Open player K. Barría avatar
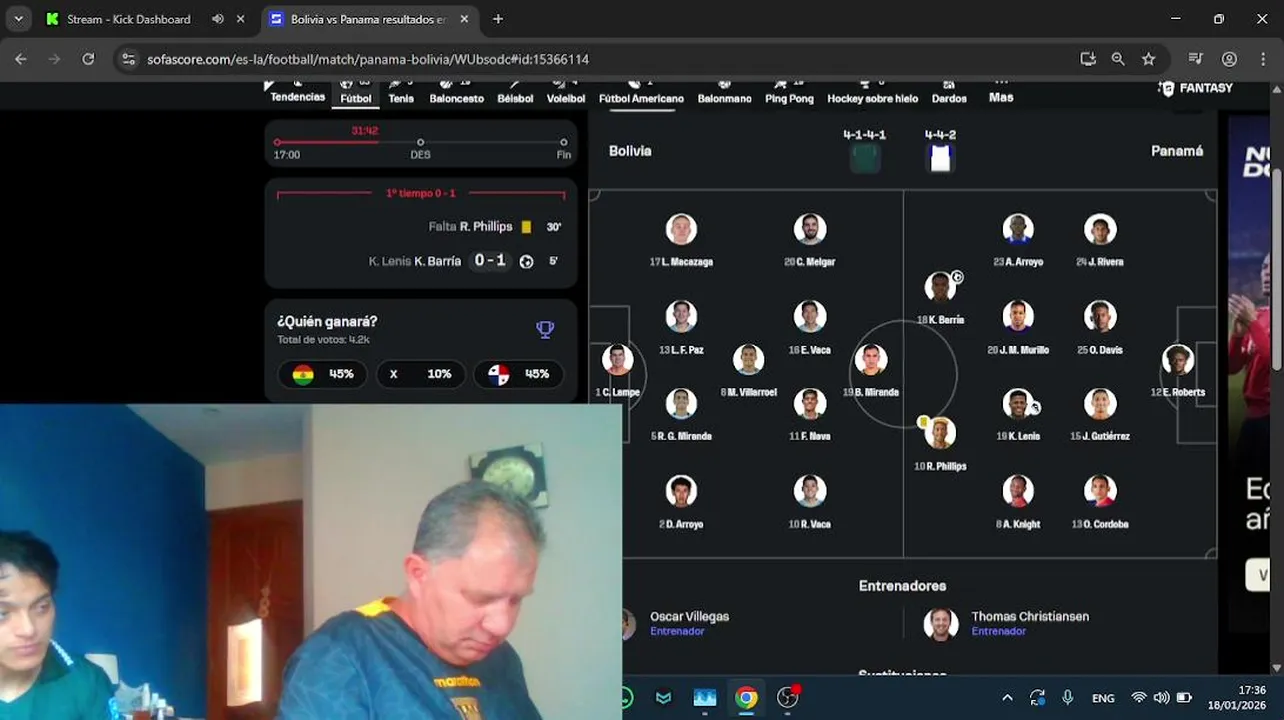 pos(940,288)
